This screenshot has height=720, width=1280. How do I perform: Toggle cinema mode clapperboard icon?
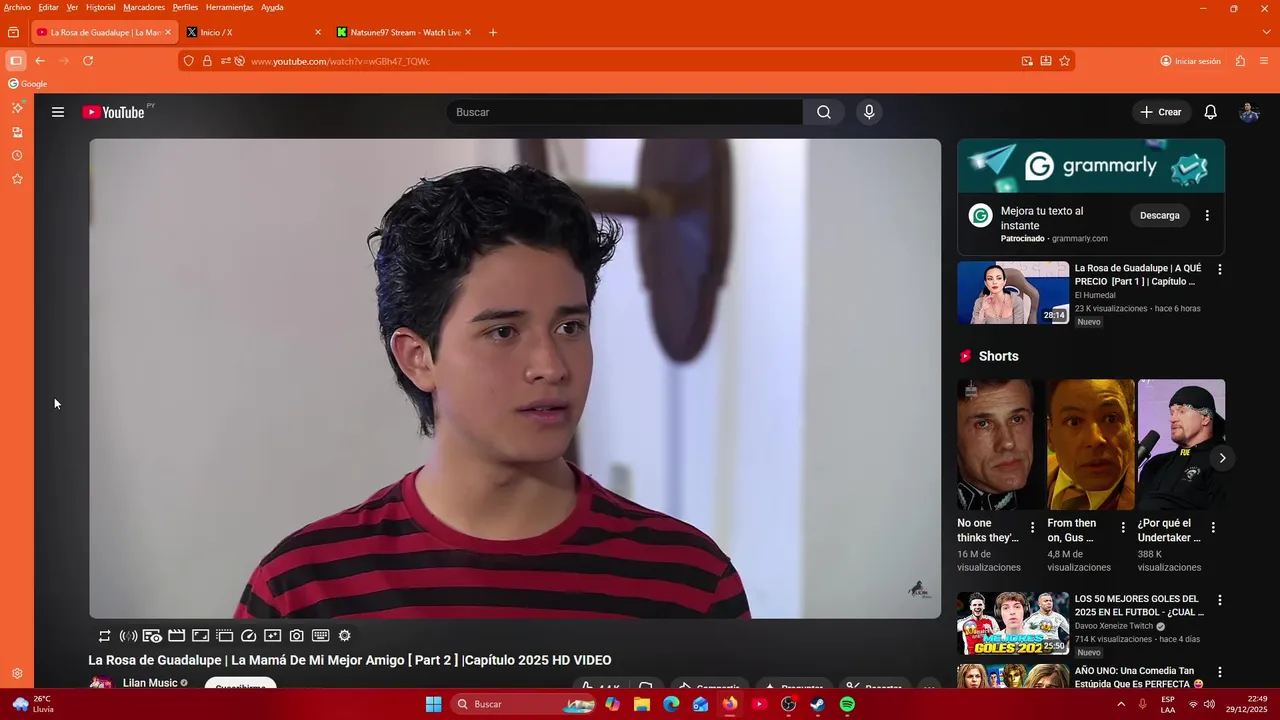(x=176, y=636)
